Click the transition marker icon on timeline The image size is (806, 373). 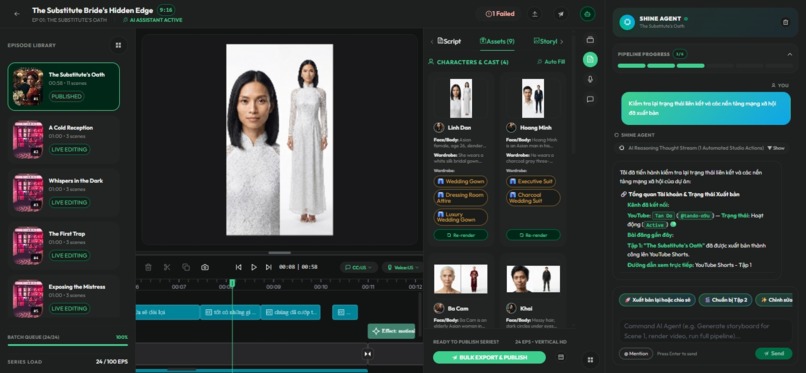pos(367,354)
